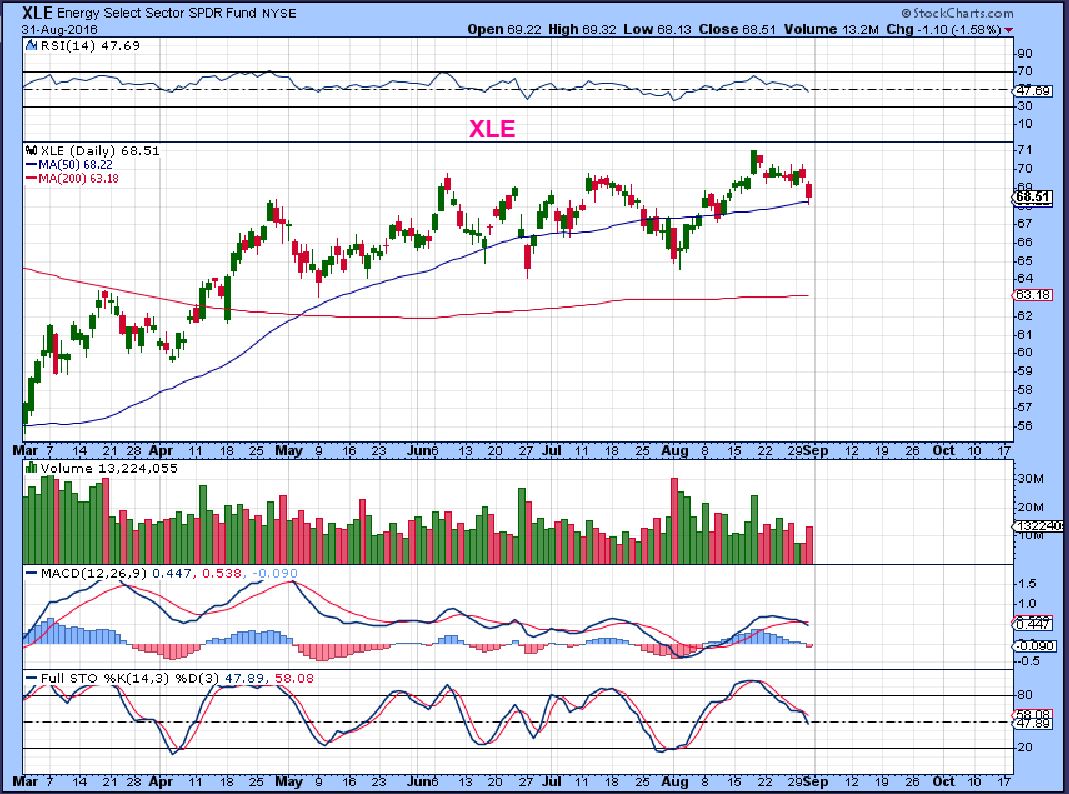Click the 56 label on the price axis

[1025, 426]
